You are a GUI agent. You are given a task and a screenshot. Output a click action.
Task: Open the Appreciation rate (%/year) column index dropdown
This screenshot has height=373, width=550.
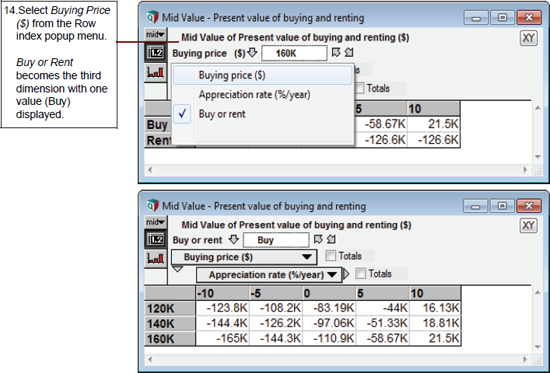(x=269, y=275)
